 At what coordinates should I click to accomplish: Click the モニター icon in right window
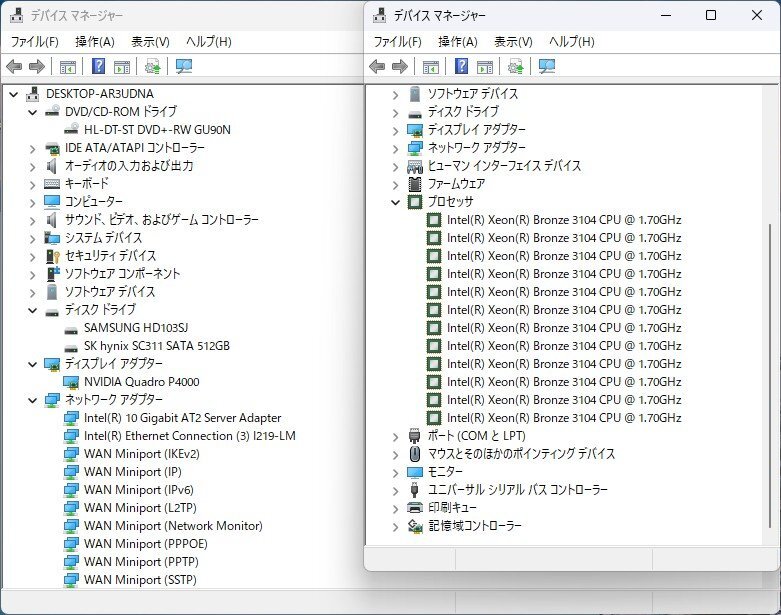pos(415,472)
